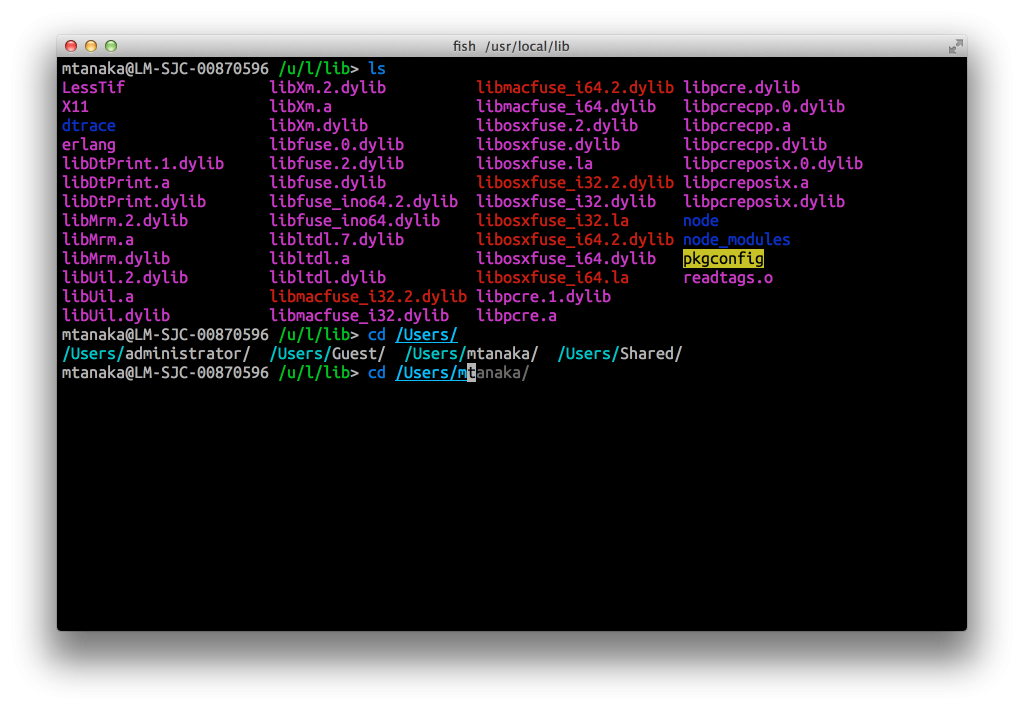The width and height of the screenshot is (1024, 710).
Task: Select libDtPrint.a in the listing
Action: [x=116, y=182]
